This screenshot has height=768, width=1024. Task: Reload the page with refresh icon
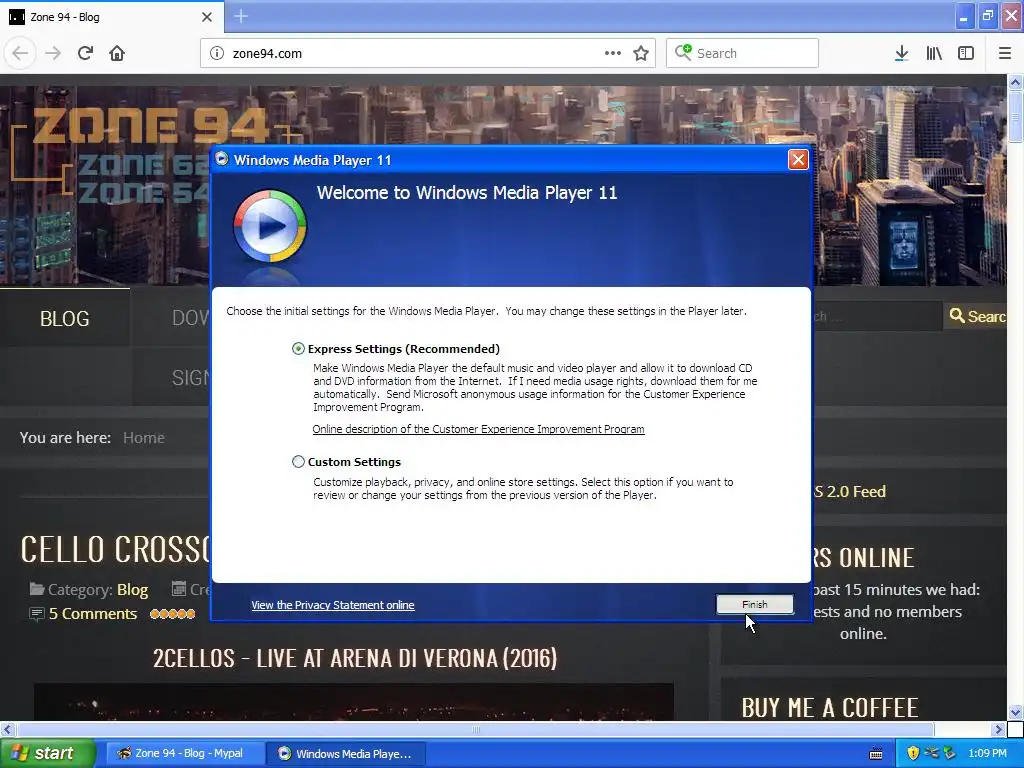85,53
